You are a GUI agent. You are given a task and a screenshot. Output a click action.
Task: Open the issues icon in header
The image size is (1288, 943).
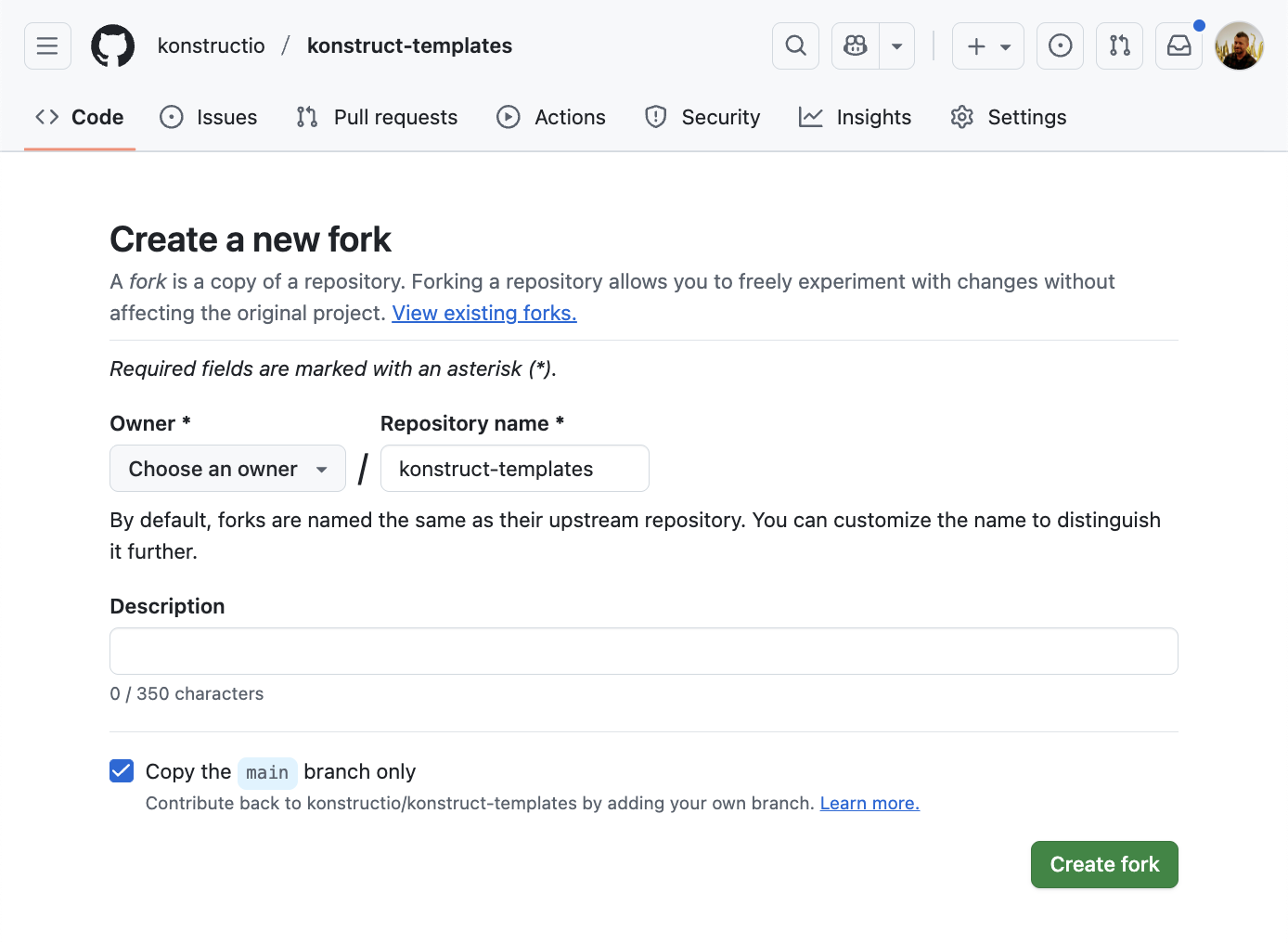click(x=1060, y=45)
